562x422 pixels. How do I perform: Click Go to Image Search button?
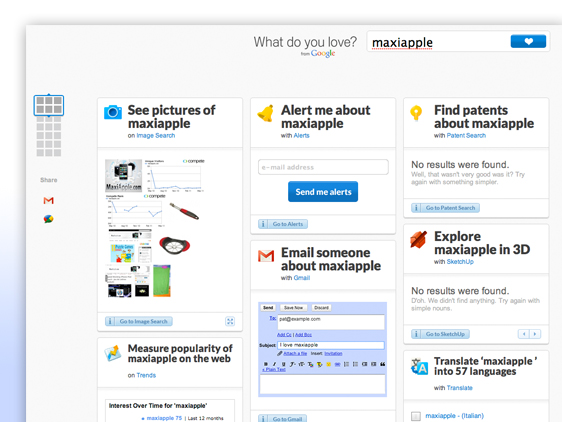coord(139,321)
